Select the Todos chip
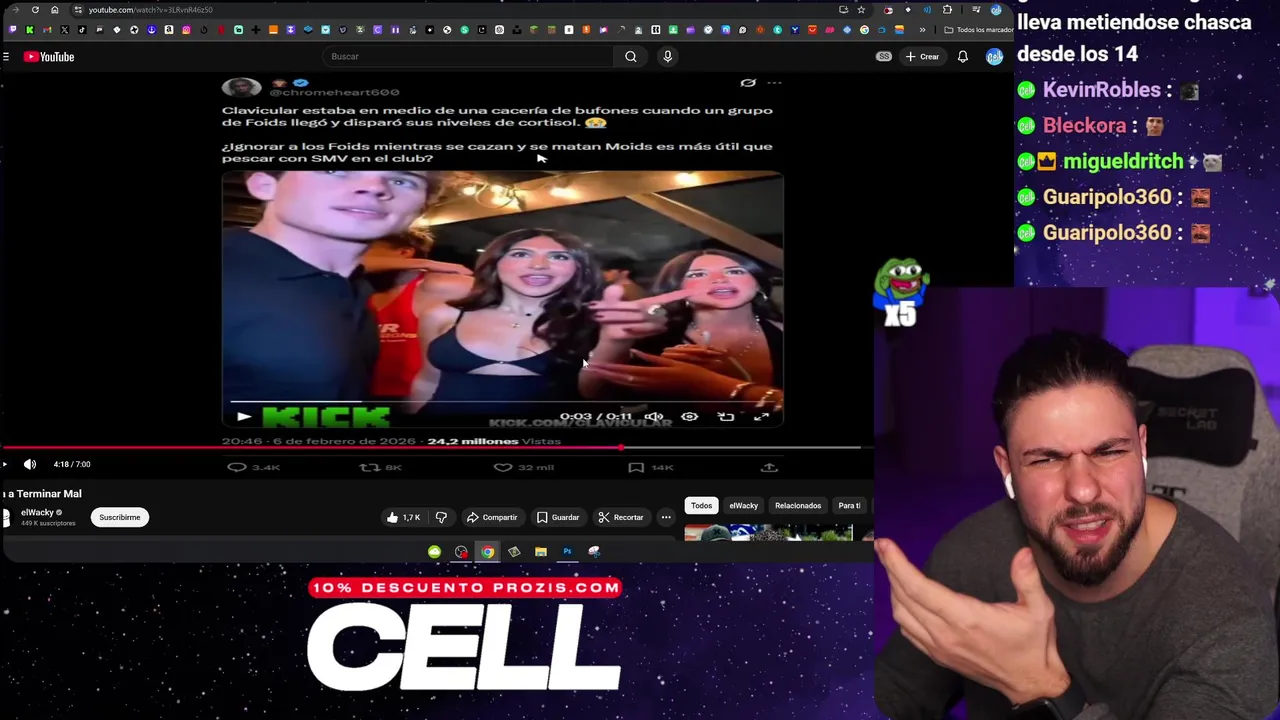 point(701,505)
